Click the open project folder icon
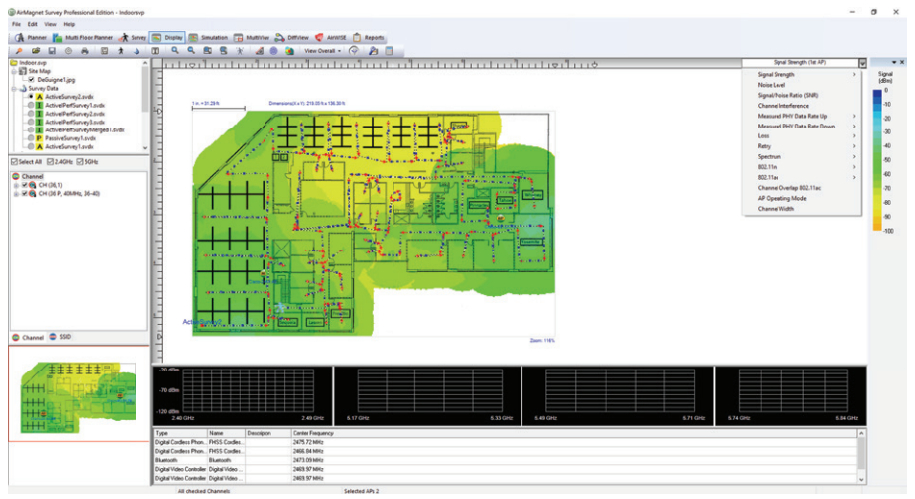This screenshot has height=499, width=915. pyautogui.click(x=36, y=51)
